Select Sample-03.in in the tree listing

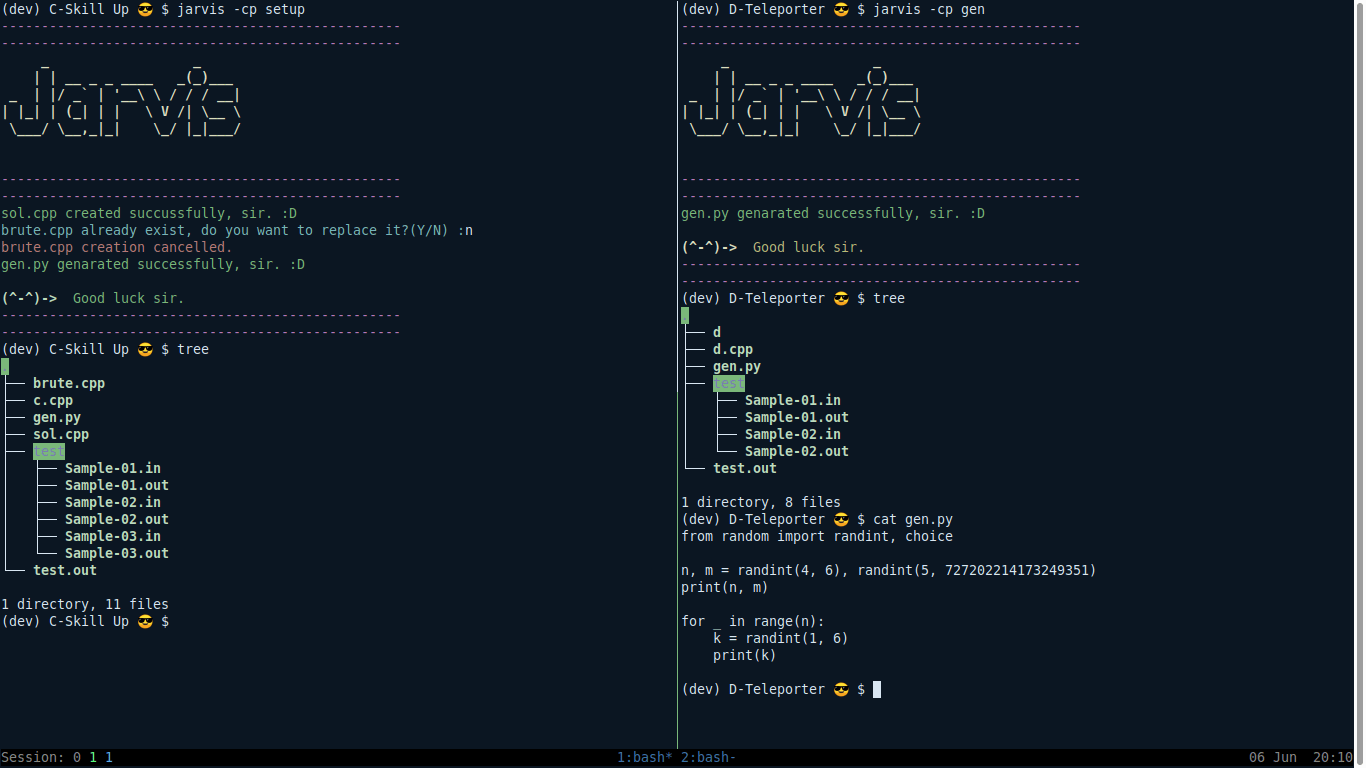click(x=113, y=536)
